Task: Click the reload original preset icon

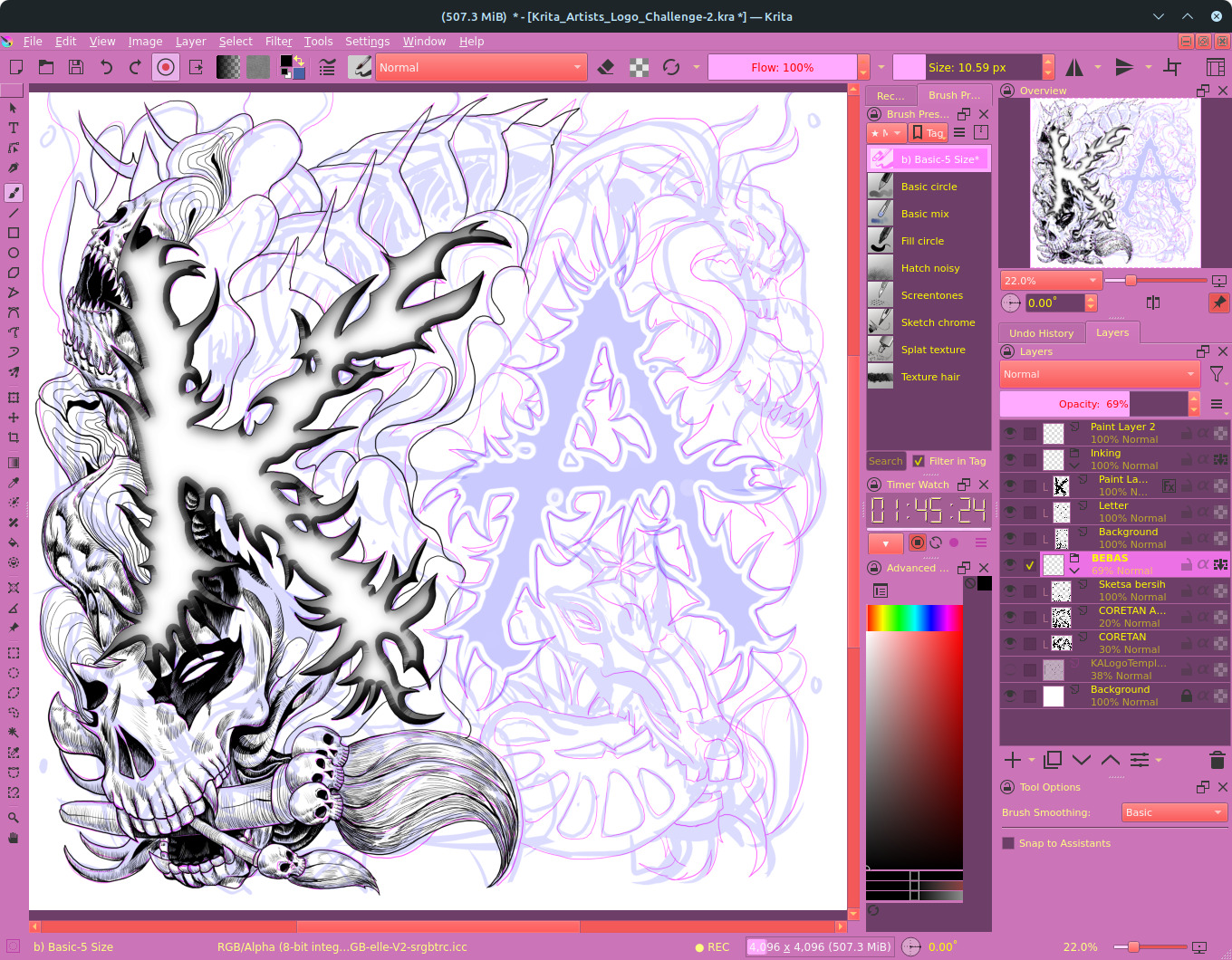Action: (x=671, y=67)
